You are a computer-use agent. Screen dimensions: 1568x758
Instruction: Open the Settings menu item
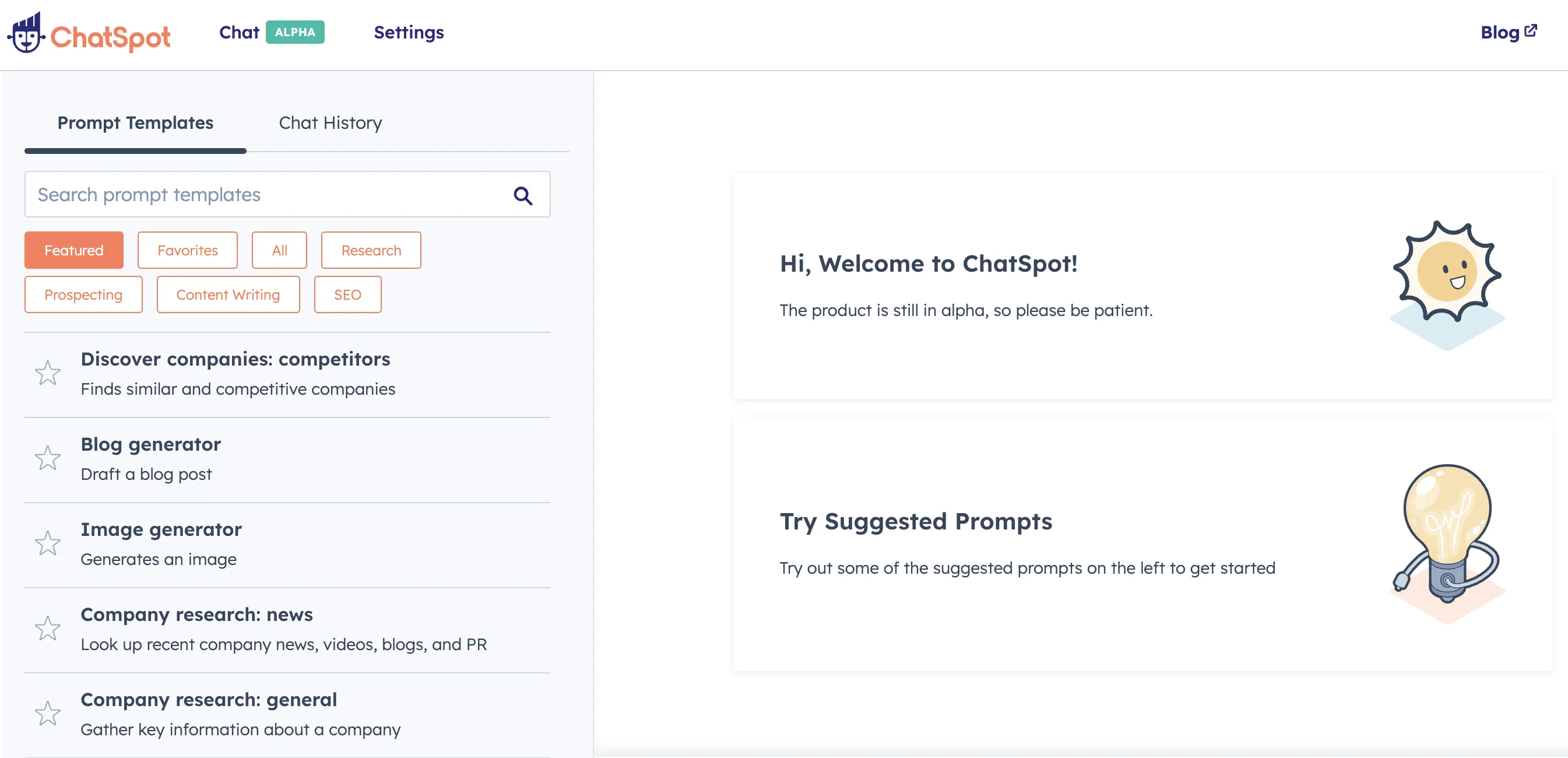pos(409,32)
